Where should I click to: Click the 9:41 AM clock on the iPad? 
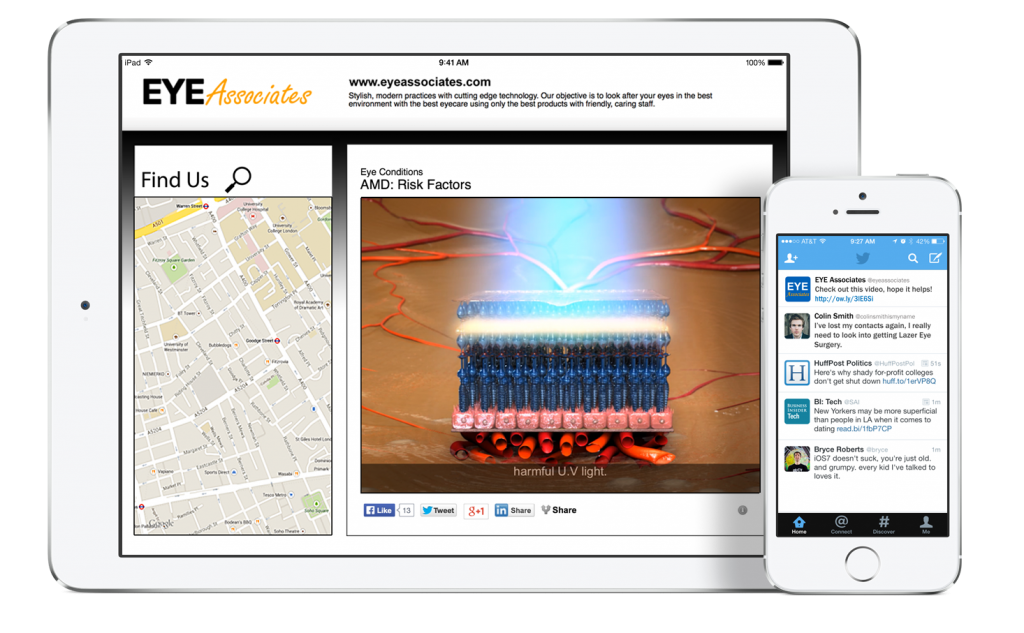(453, 63)
